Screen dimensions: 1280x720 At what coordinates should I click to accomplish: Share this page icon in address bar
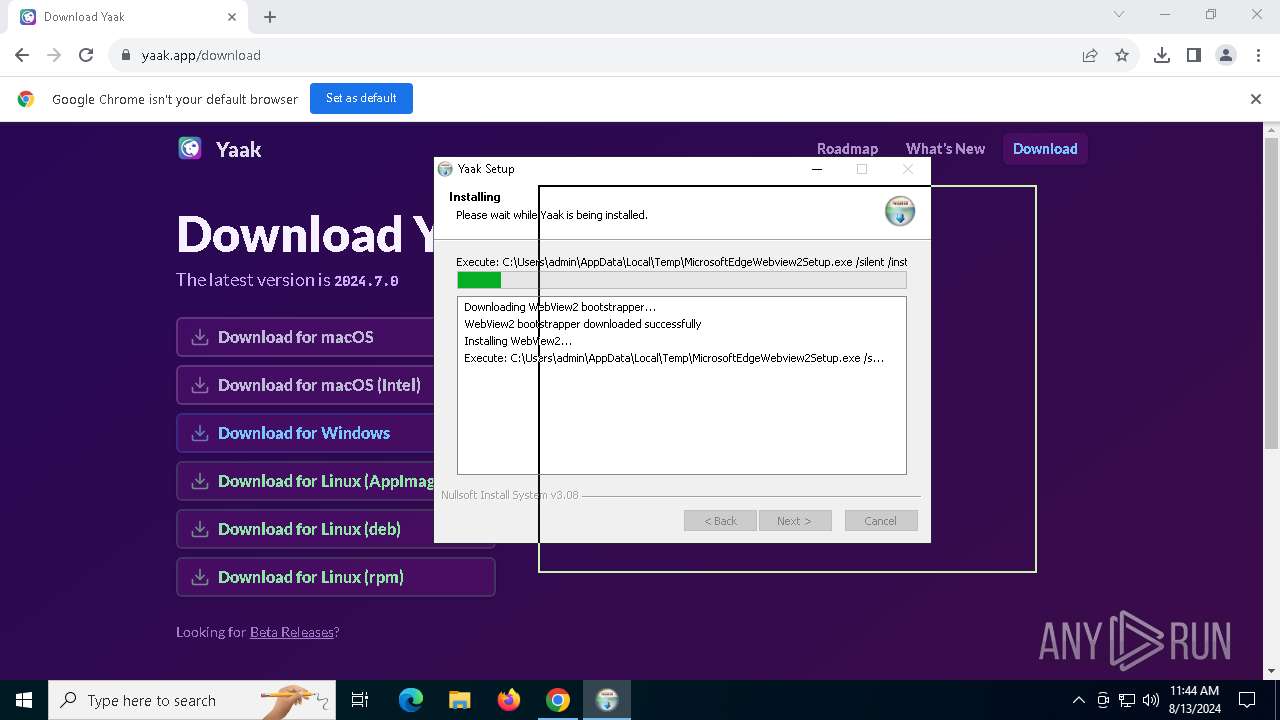pyautogui.click(x=1090, y=55)
